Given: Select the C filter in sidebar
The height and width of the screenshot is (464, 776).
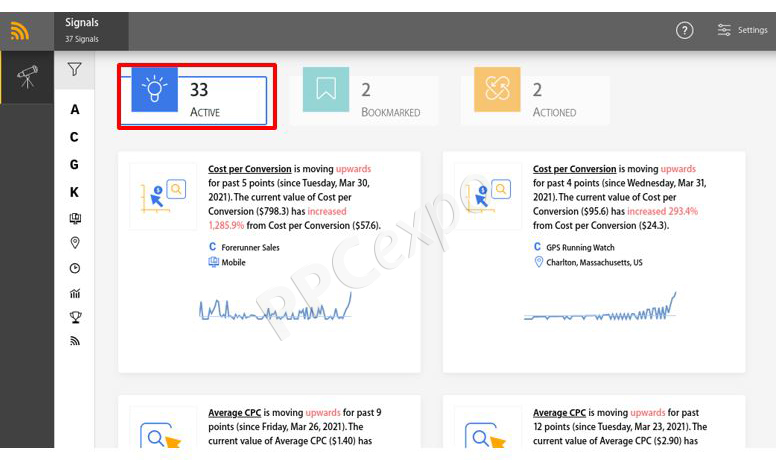Looking at the screenshot, I should 74,137.
